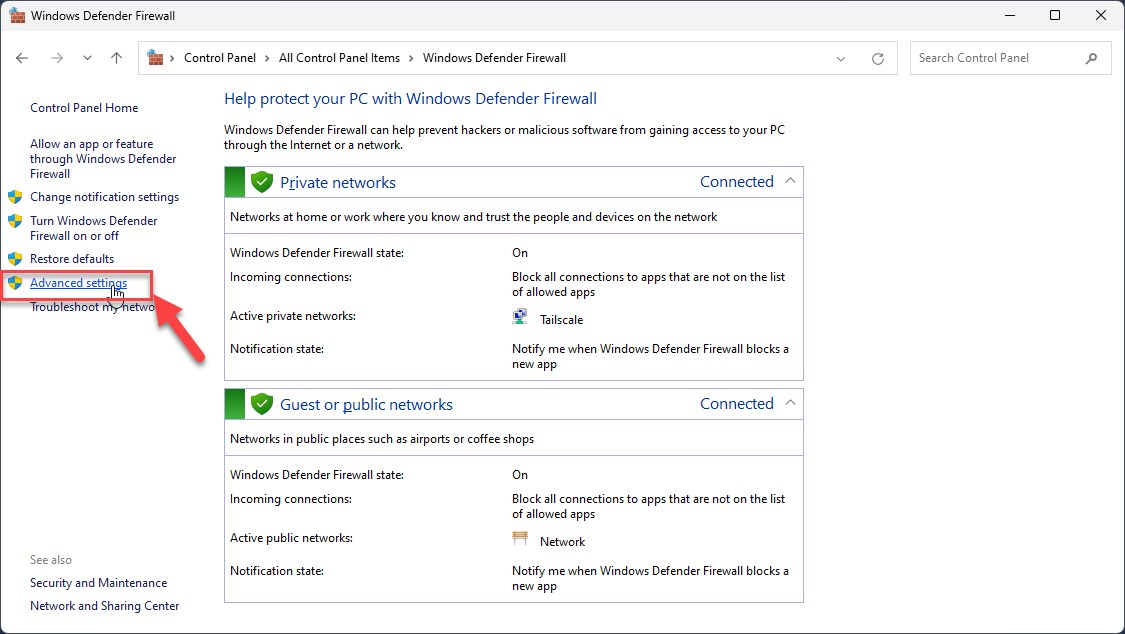The width and height of the screenshot is (1125, 634).
Task: Open Network and Sharing Center link
Action: [105, 606]
